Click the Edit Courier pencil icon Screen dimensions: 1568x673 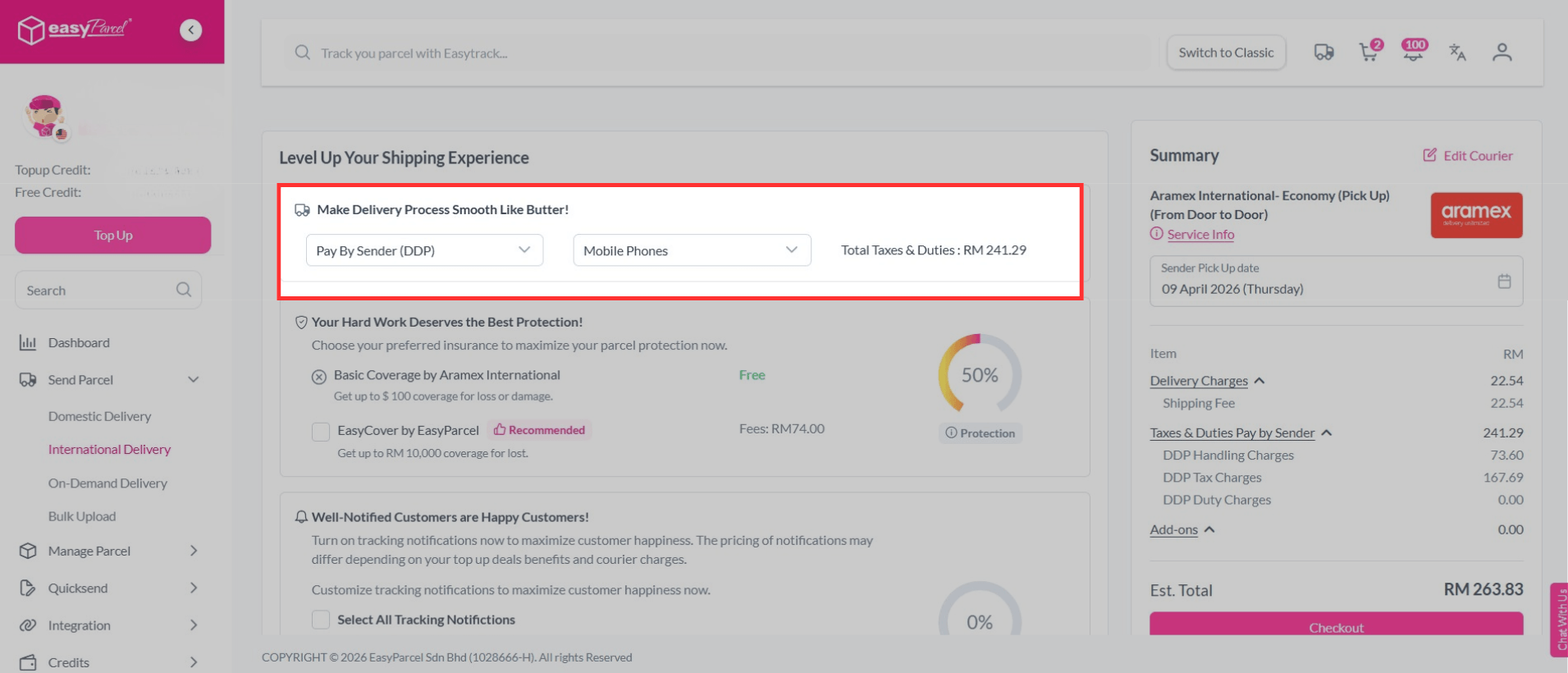pyautogui.click(x=1430, y=155)
